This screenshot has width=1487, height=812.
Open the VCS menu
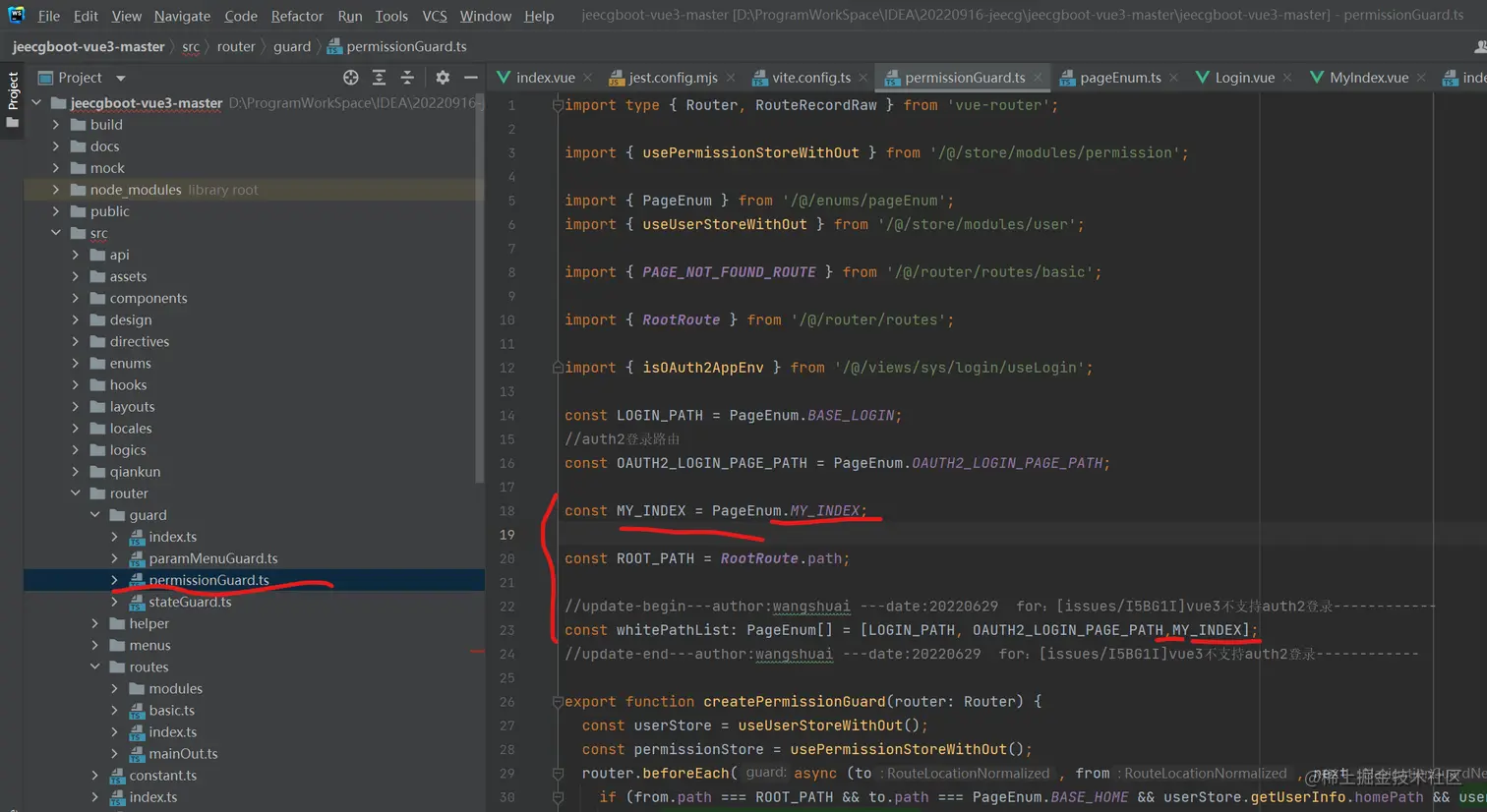(x=434, y=16)
